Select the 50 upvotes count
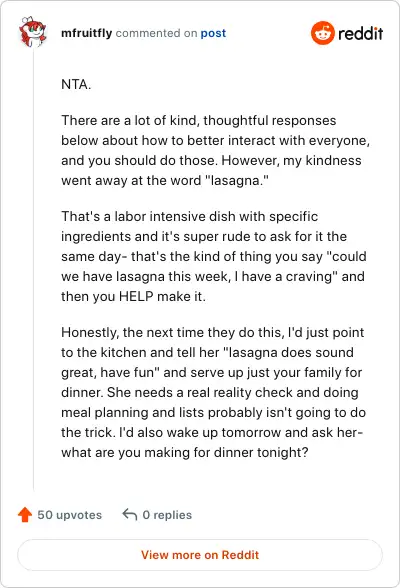This screenshot has width=400, height=588. (70, 515)
